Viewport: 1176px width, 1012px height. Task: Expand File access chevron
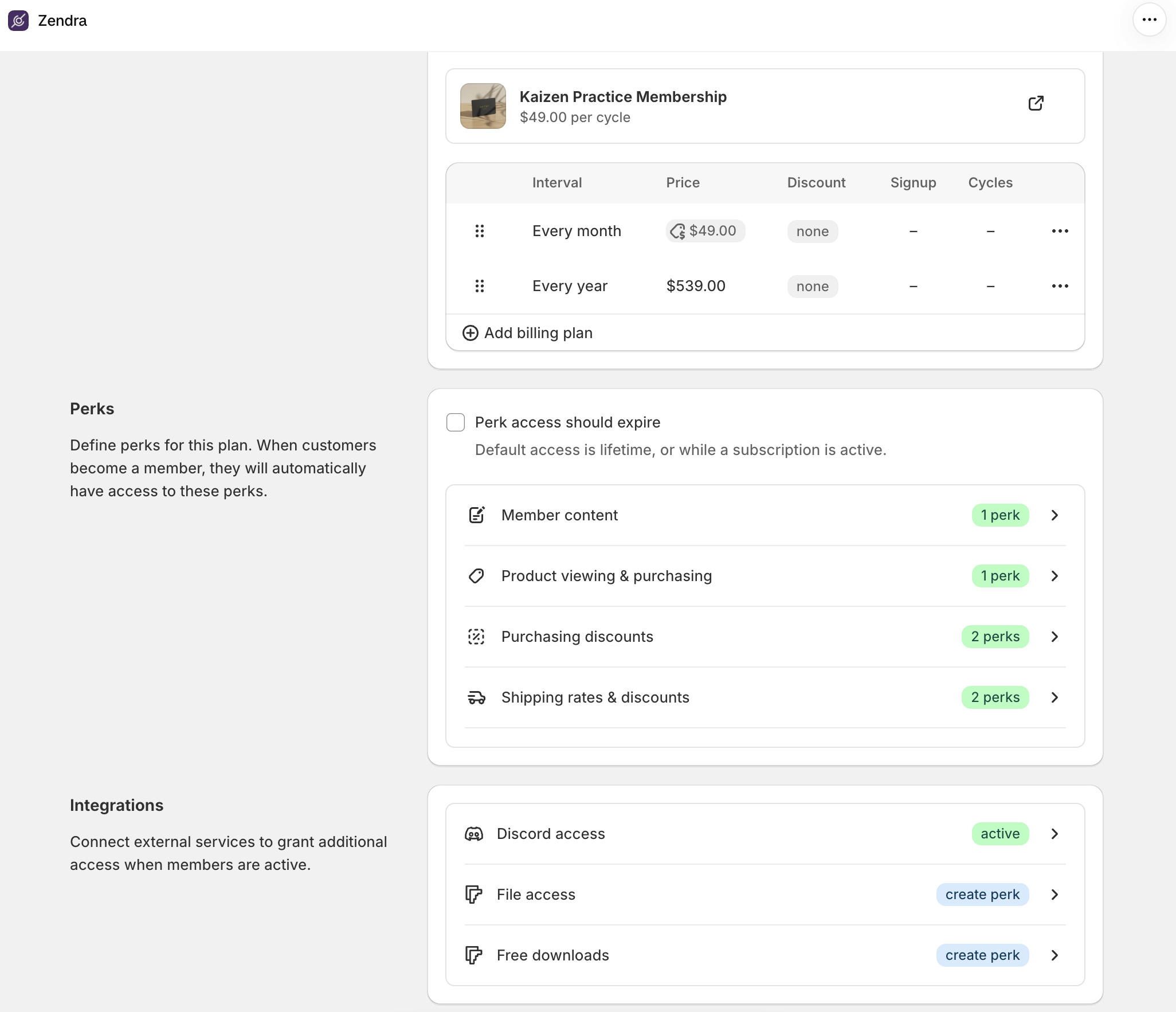coord(1055,895)
